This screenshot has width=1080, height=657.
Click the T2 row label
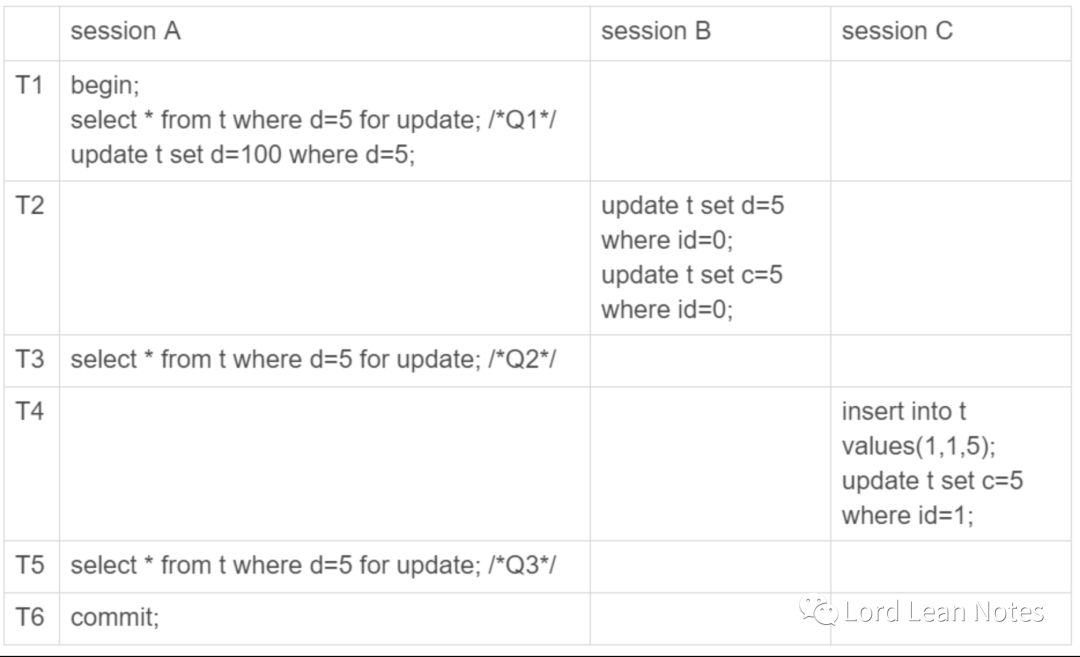point(29,206)
